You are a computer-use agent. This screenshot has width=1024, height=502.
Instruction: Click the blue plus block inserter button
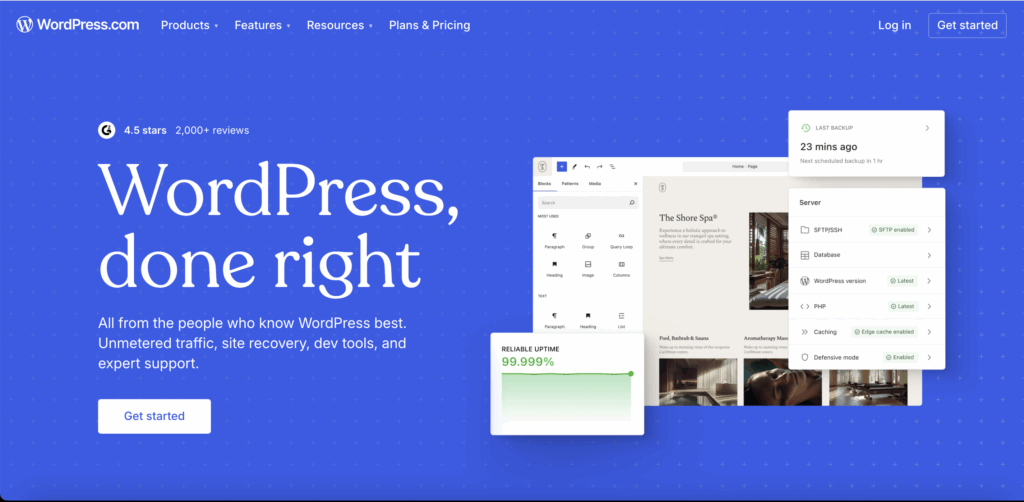(x=562, y=166)
